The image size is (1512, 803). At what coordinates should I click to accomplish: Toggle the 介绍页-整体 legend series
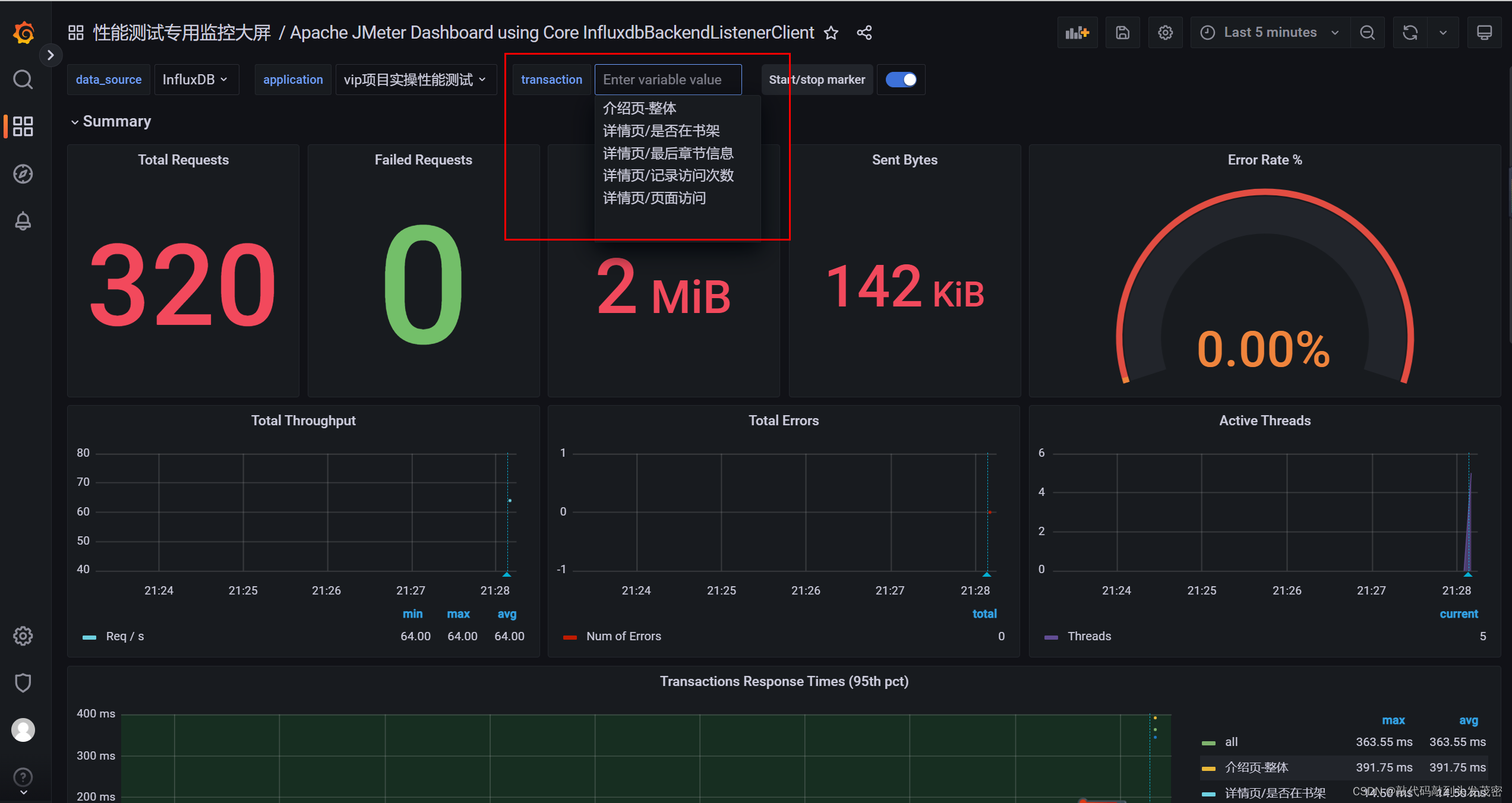tap(1257, 767)
